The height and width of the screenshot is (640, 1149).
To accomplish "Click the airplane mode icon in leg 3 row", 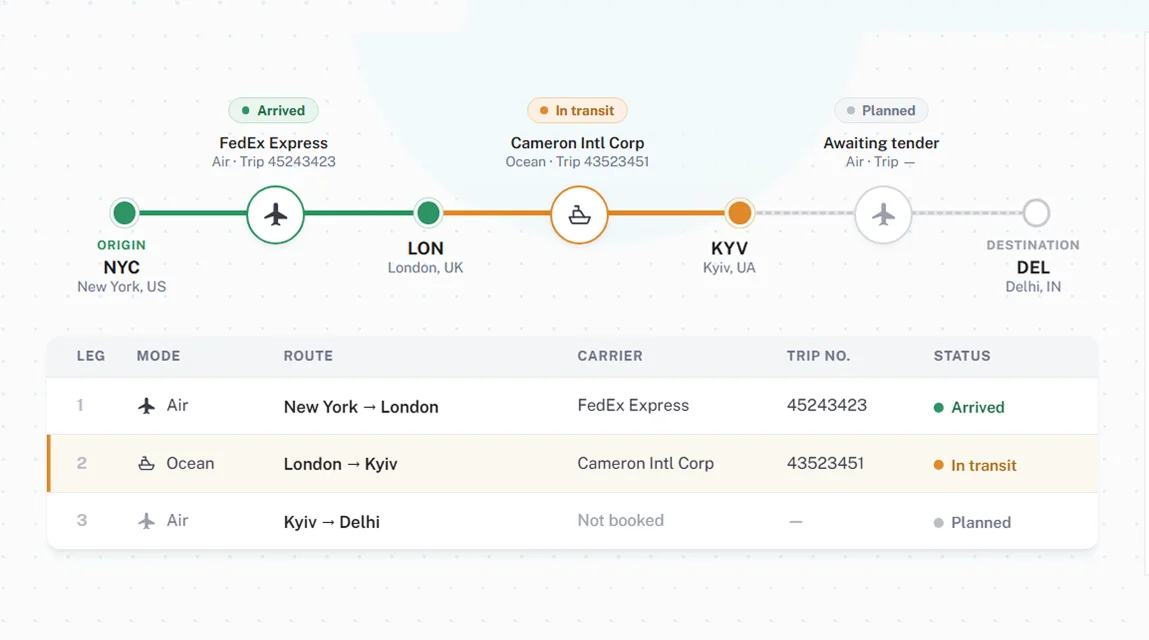I will click(x=147, y=521).
